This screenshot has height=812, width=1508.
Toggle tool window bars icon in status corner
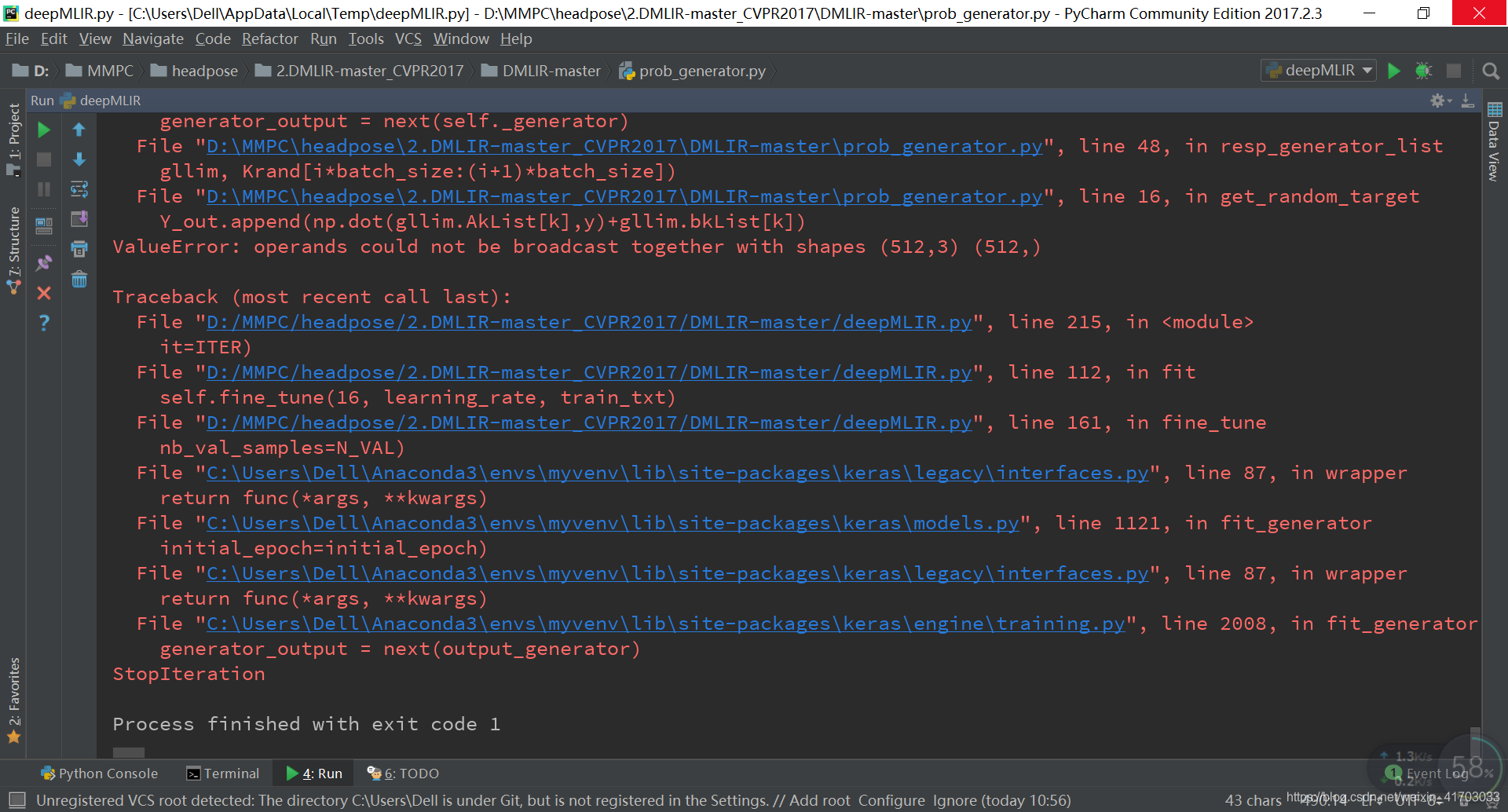pyautogui.click(x=16, y=800)
